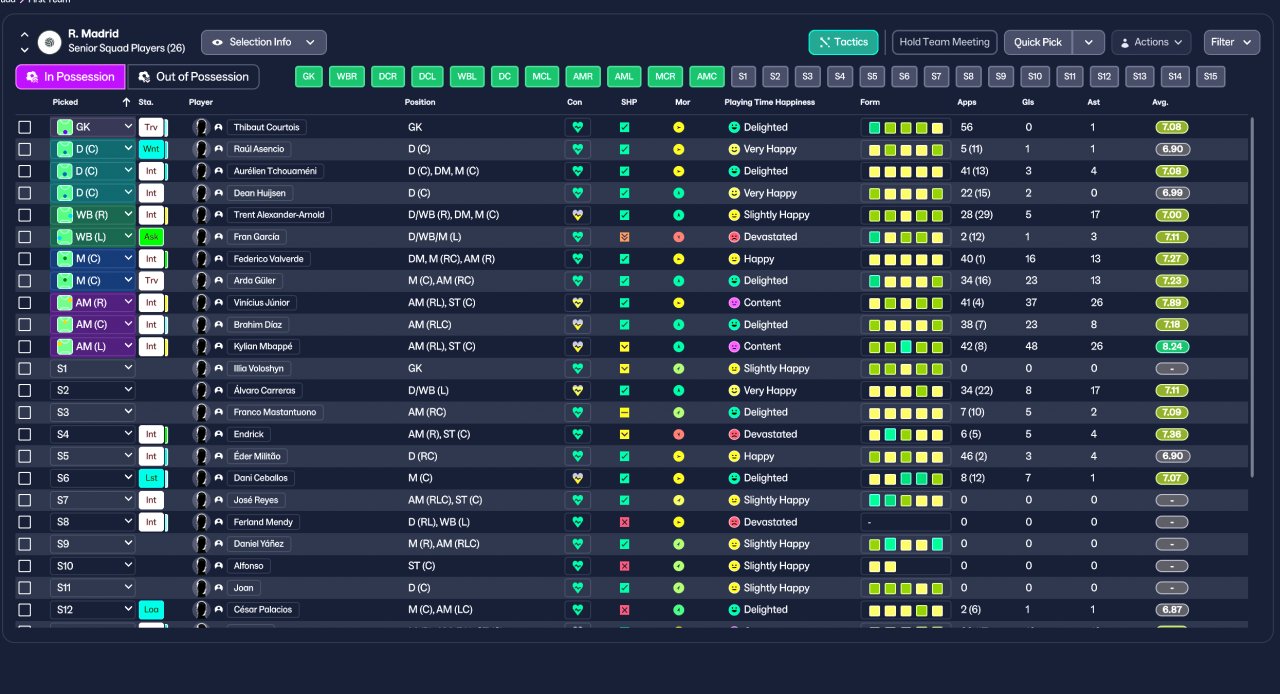This screenshot has width=1280, height=694.
Task: Click Fran García's sharpness warning icon
Action: (625, 237)
